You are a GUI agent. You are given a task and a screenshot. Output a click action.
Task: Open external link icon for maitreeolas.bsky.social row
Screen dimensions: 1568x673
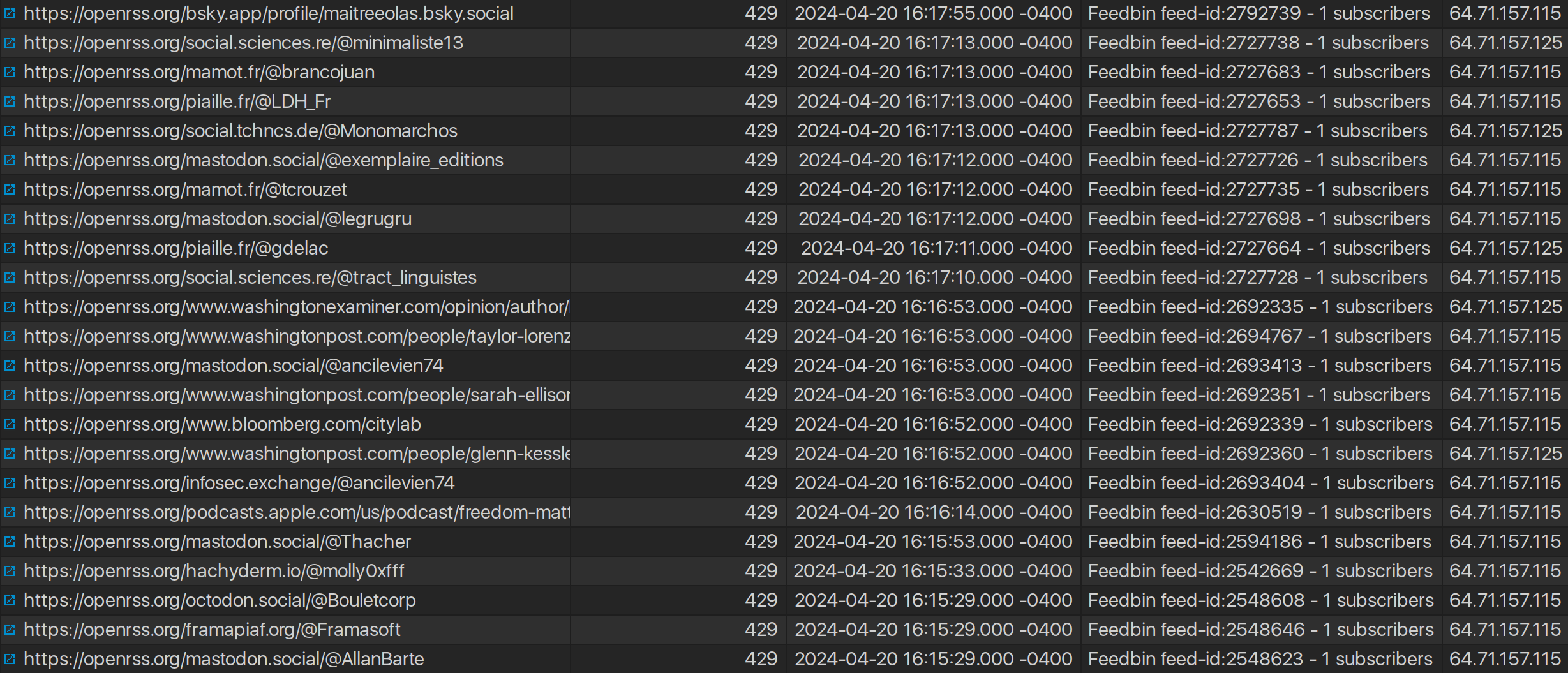(x=10, y=13)
